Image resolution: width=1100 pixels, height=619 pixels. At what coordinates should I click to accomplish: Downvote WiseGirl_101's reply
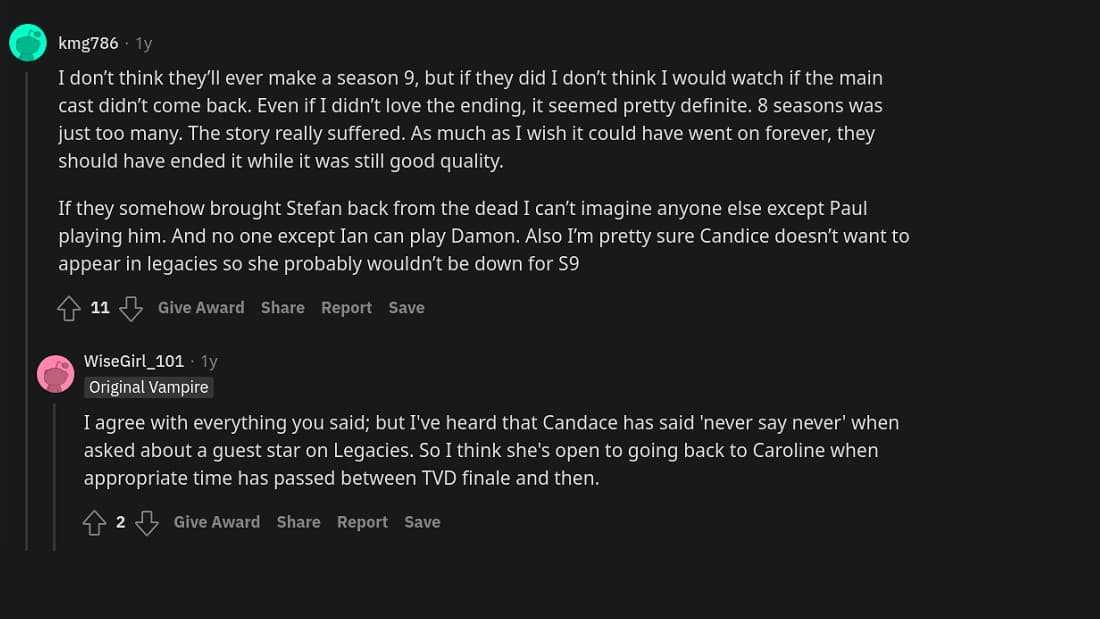click(x=147, y=522)
